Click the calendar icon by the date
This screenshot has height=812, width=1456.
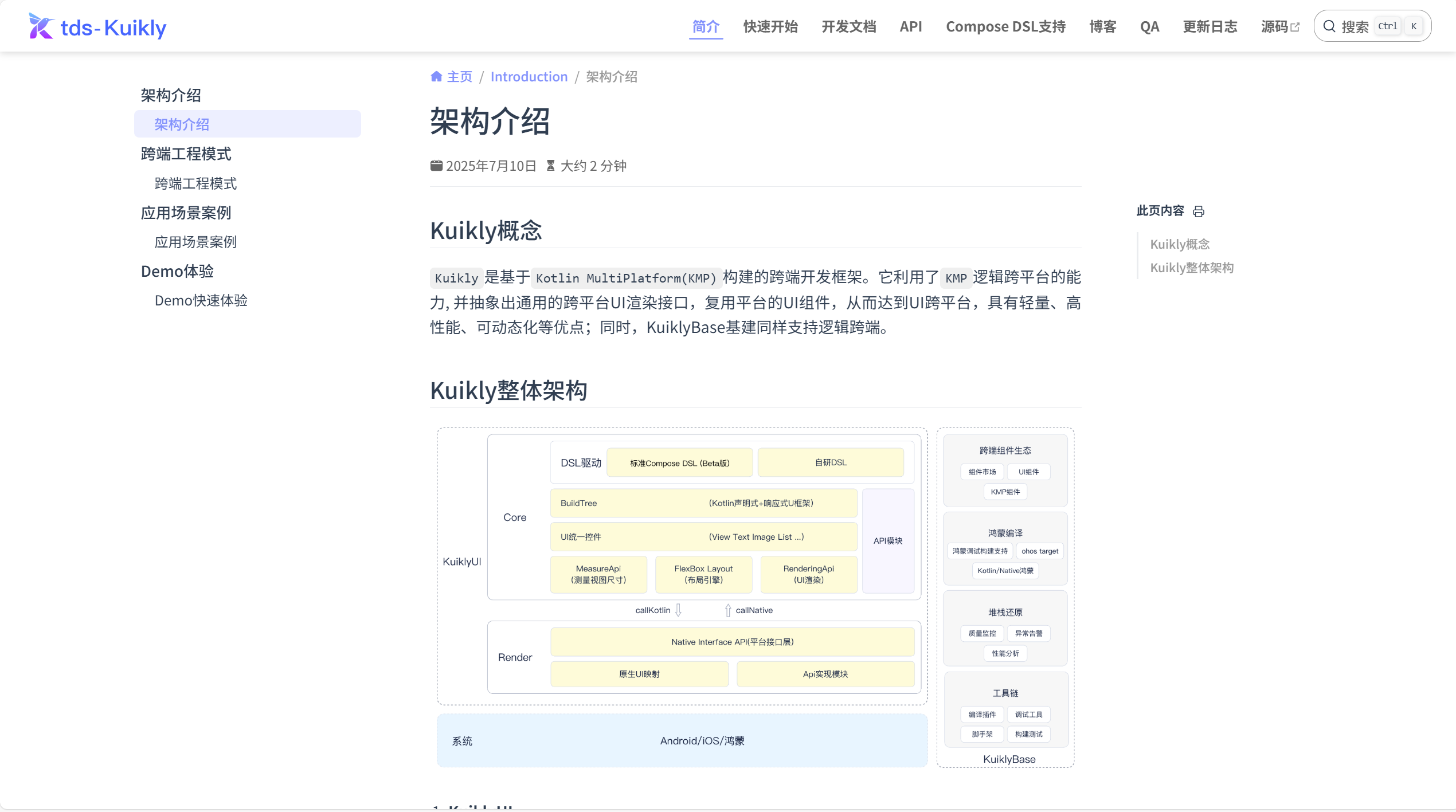pyautogui.click(x=436, y=166)
